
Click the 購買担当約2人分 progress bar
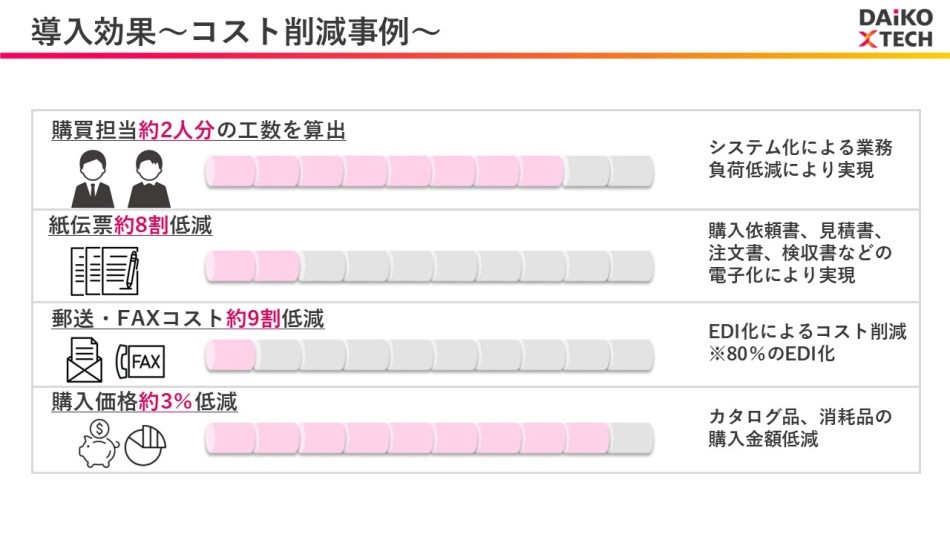tap(430, 173)
